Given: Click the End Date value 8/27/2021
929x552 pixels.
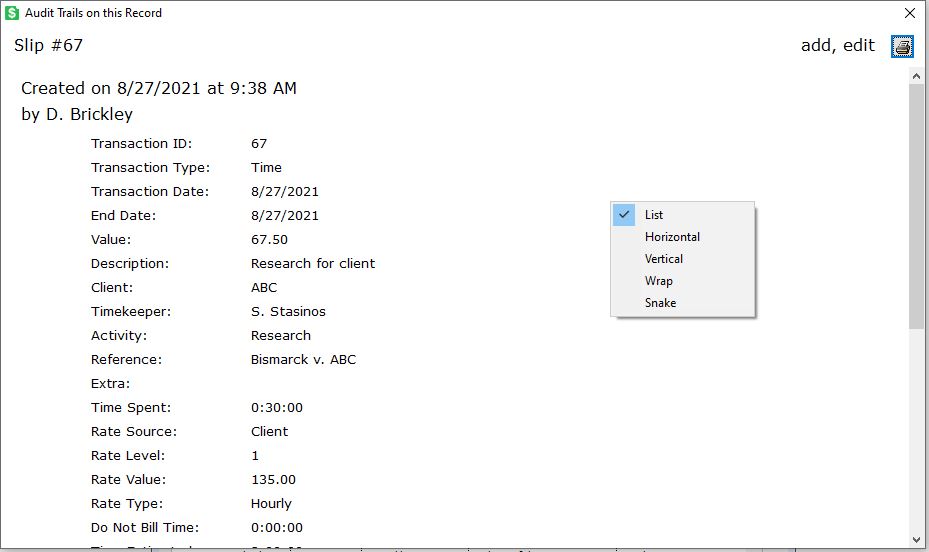Looking at the screenshot, I should (x=284, y=216).
